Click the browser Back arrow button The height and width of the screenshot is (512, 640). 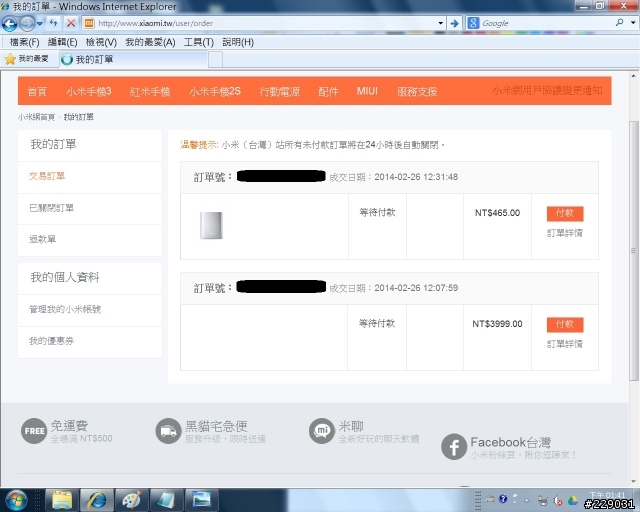pos(9,24)
